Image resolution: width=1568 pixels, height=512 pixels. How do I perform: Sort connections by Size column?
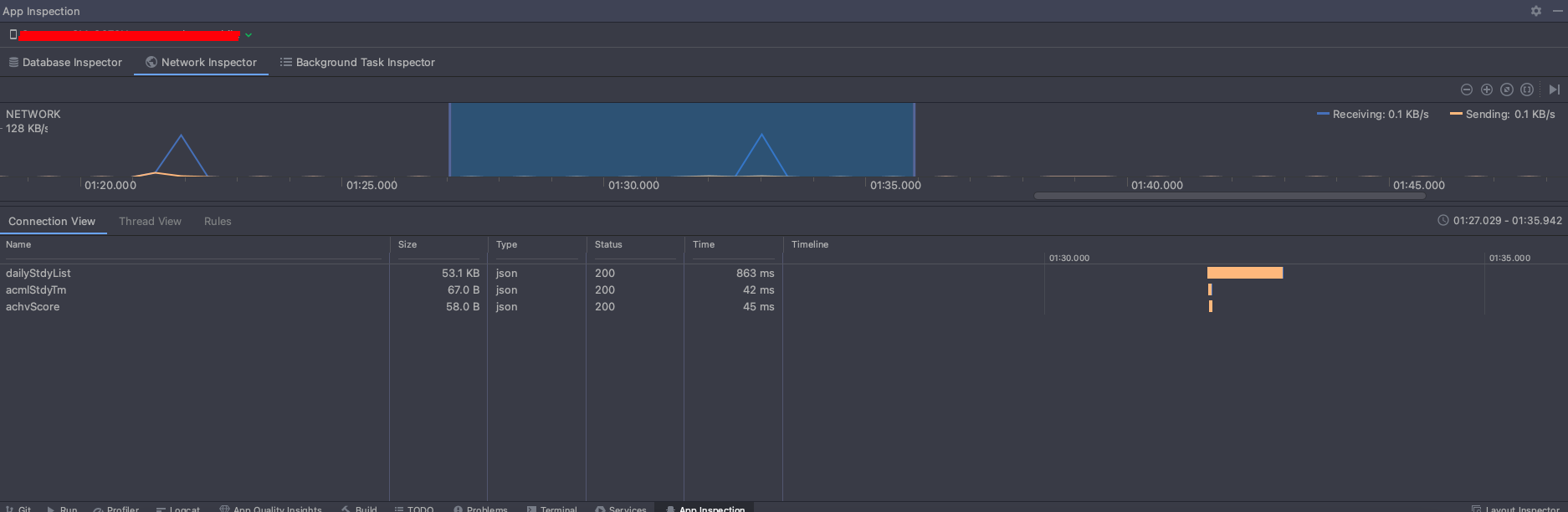point(438,244)
